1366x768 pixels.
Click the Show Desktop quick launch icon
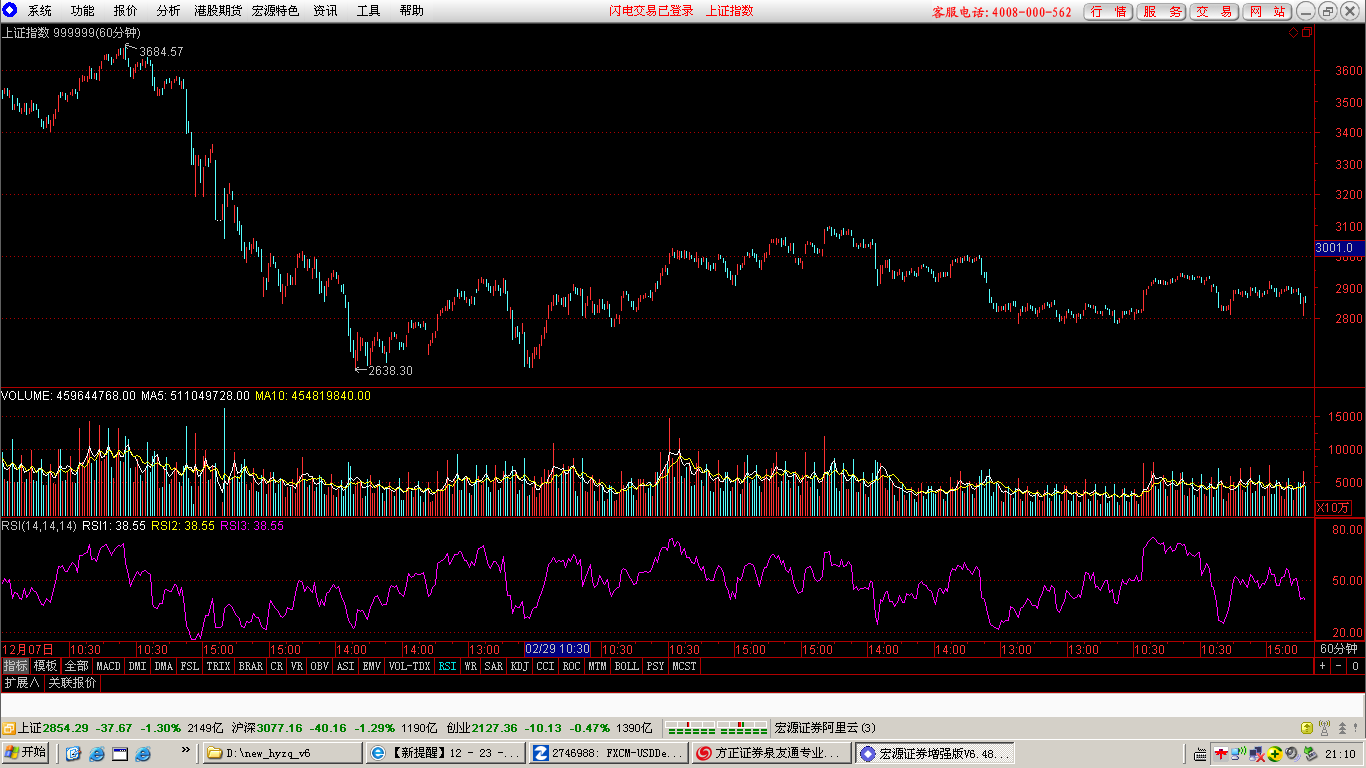point(73,753)
